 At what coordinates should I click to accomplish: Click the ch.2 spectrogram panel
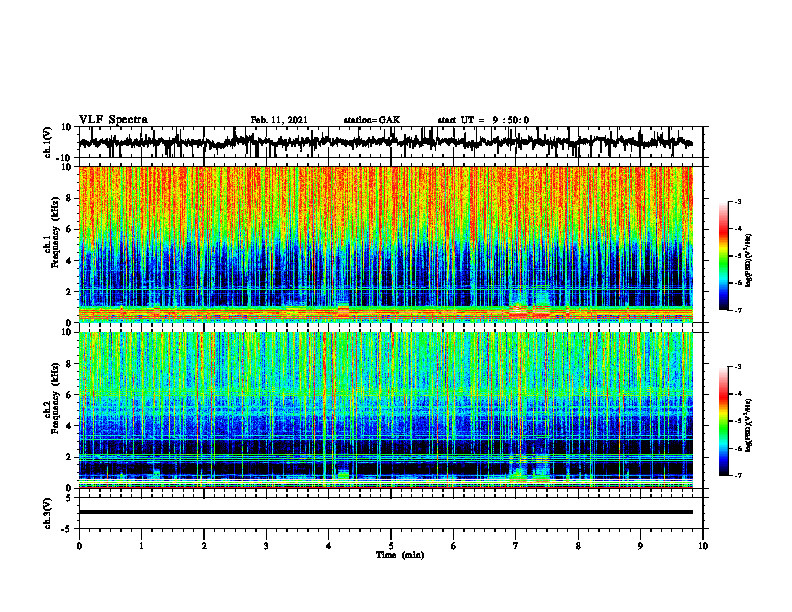[x=385, y=410]
